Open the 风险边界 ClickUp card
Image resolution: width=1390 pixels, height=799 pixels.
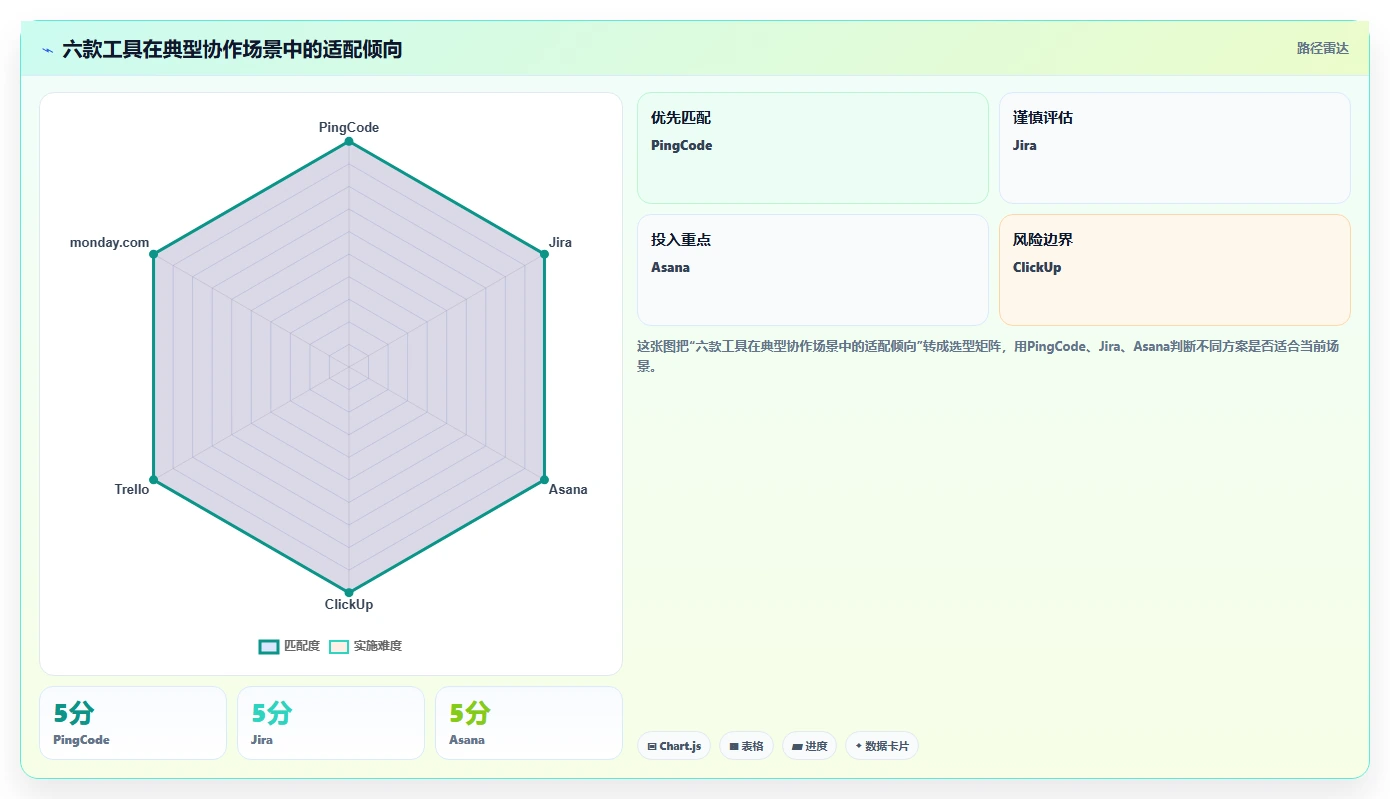pos(1175,270)
